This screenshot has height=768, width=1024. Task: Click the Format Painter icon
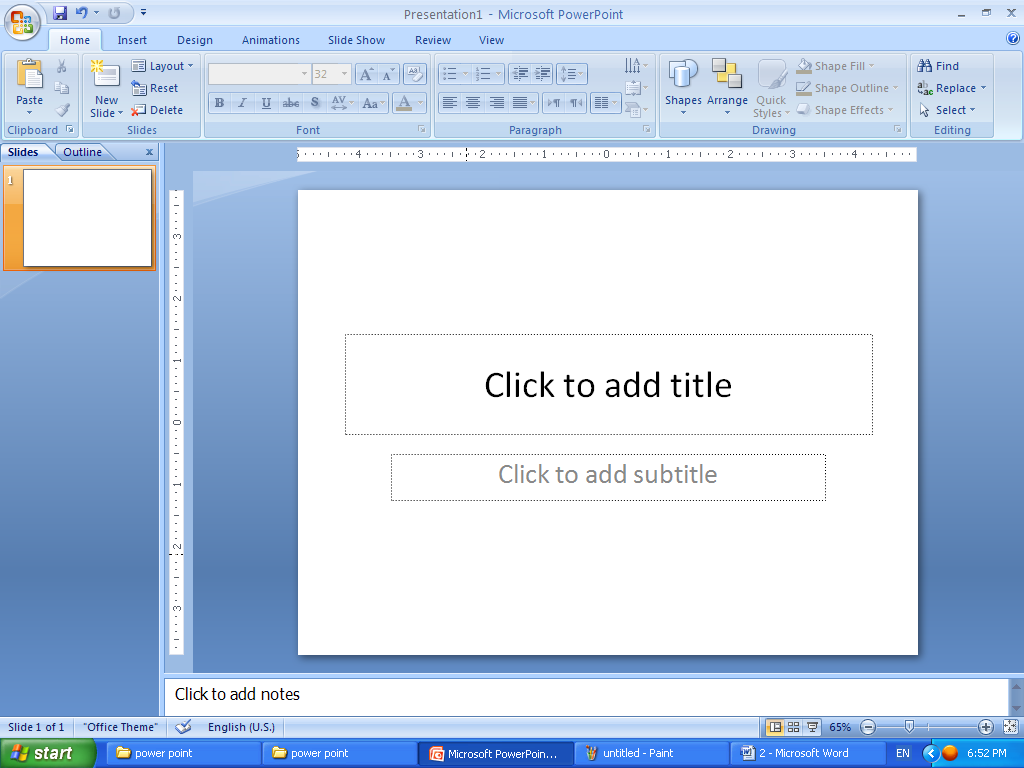pos(62,110)
